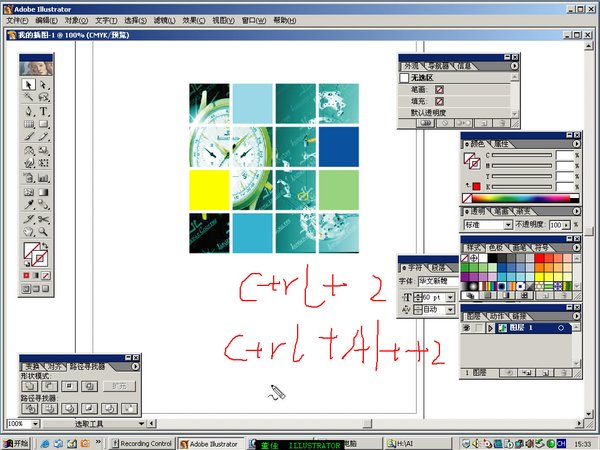Image resolution: width=600 pixels, height=450 pixels.
Task: Select the Column Graph tool
Action: pos(43,178)
